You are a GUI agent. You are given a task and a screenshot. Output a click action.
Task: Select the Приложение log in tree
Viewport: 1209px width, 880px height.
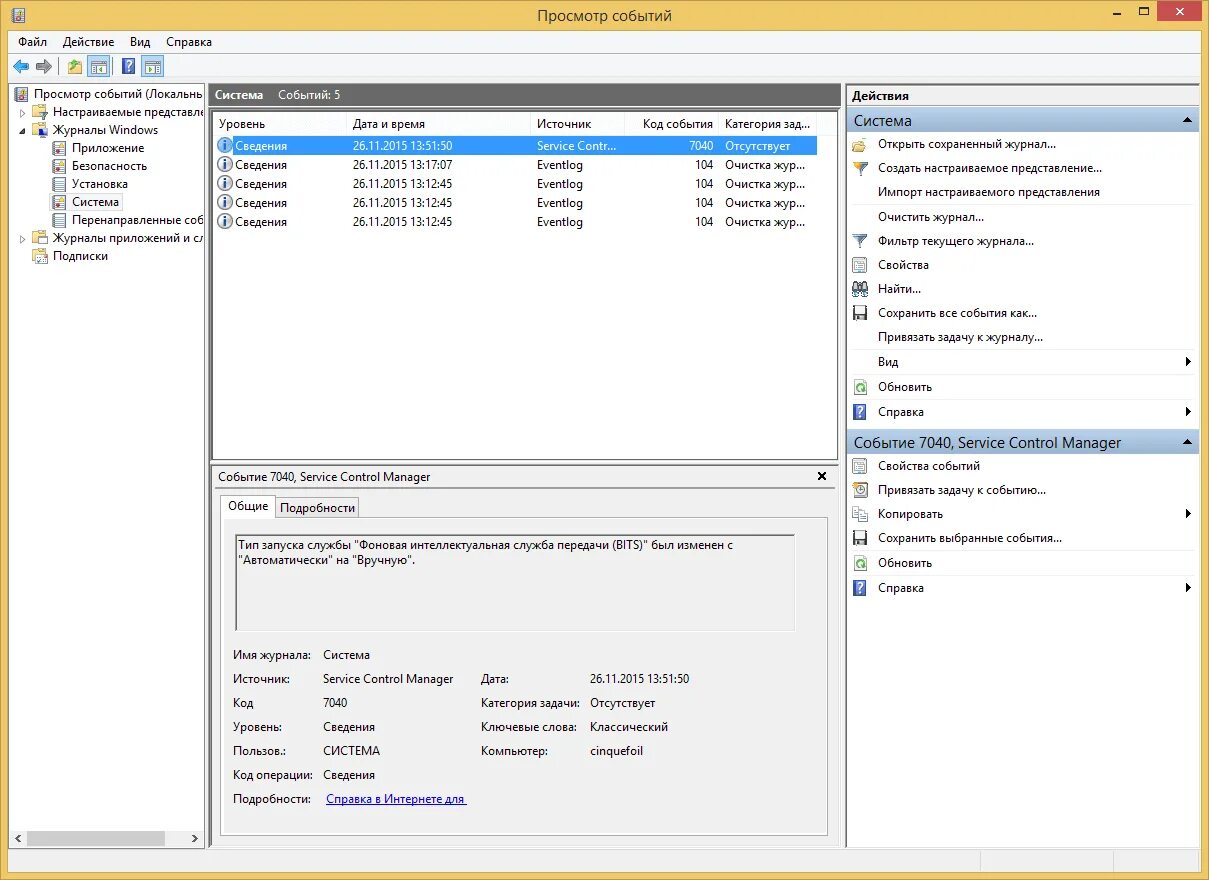pyautogui.click(x=108, y=148)
